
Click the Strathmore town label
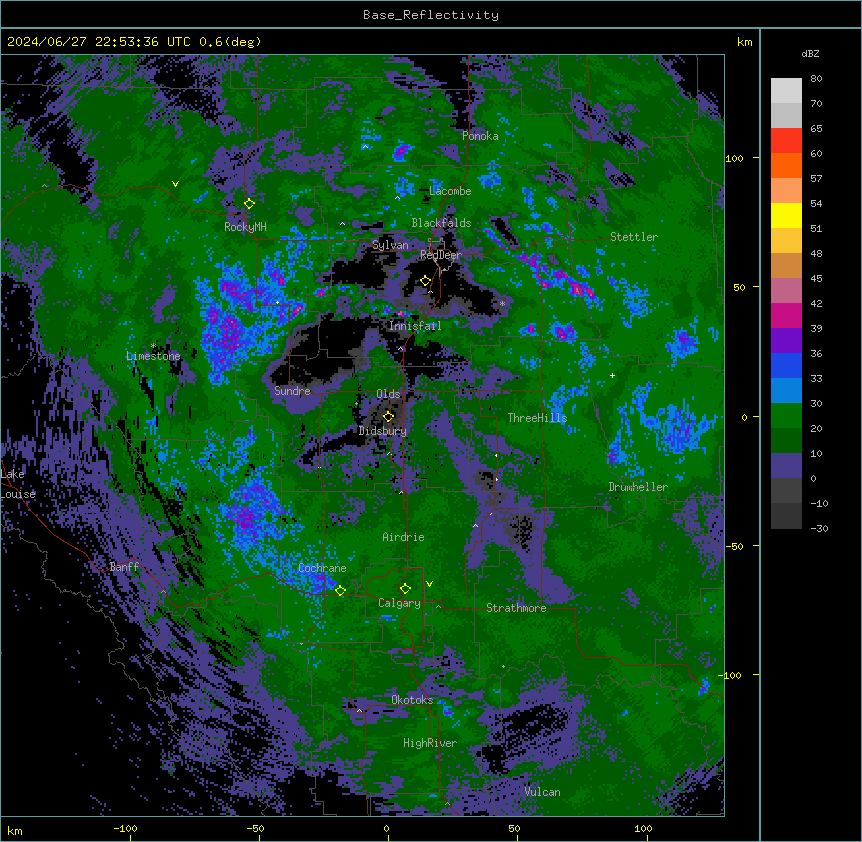516,608
